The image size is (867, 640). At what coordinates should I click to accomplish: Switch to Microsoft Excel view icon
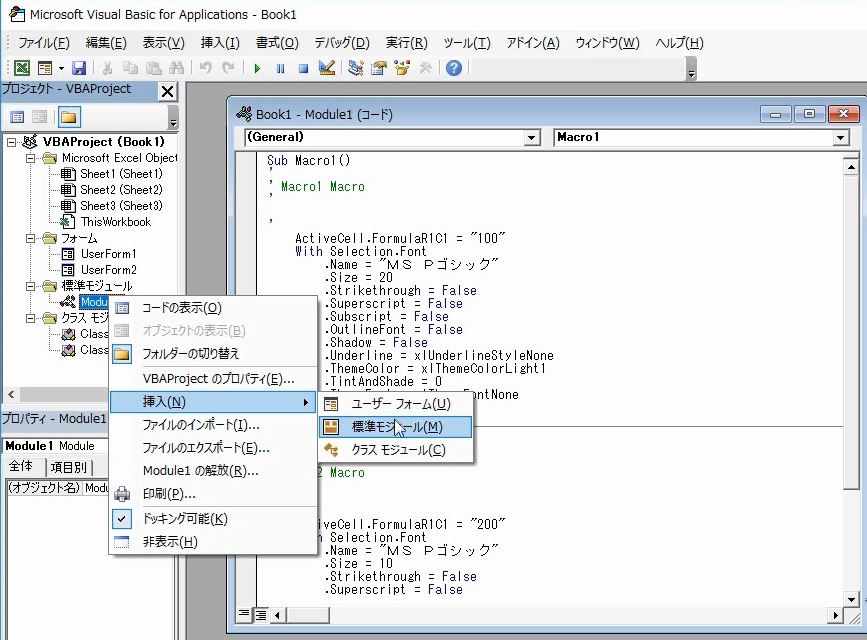point(22,68)
